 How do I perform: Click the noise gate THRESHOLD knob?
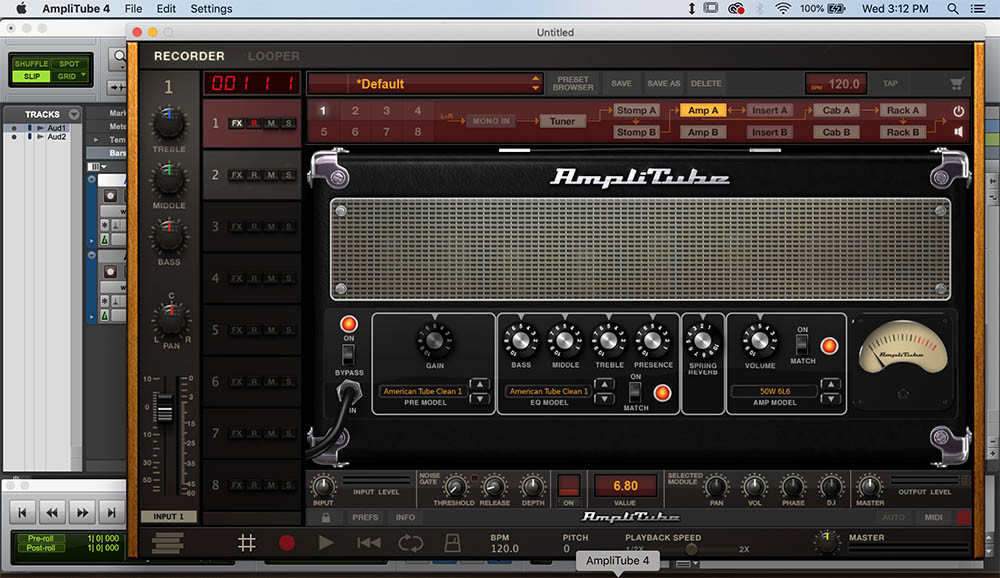click(x=455, y=487)
